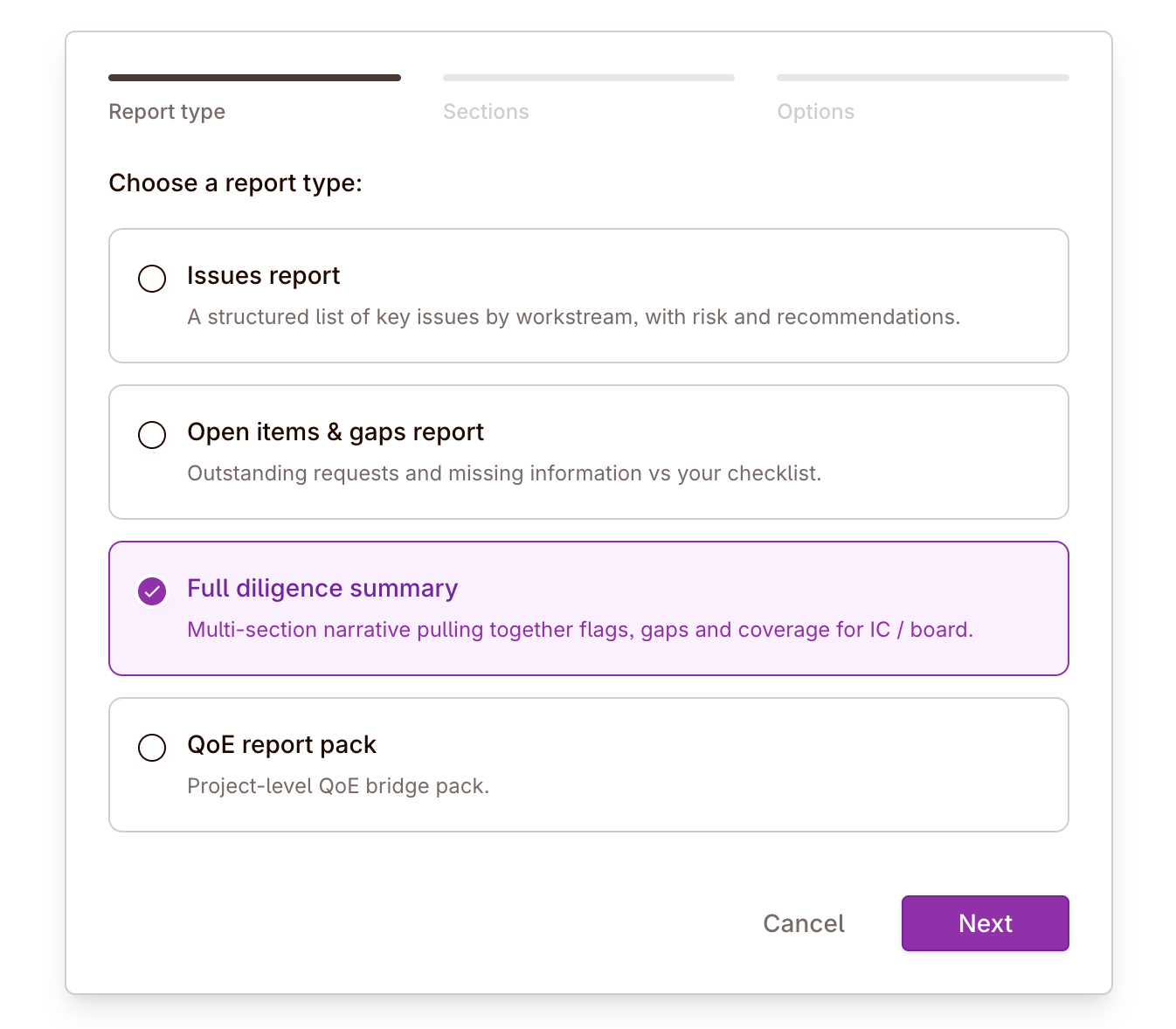Click the Sections step progress bar
The width and height of the screenshot is (1176, 1029).
coord(588,77)
